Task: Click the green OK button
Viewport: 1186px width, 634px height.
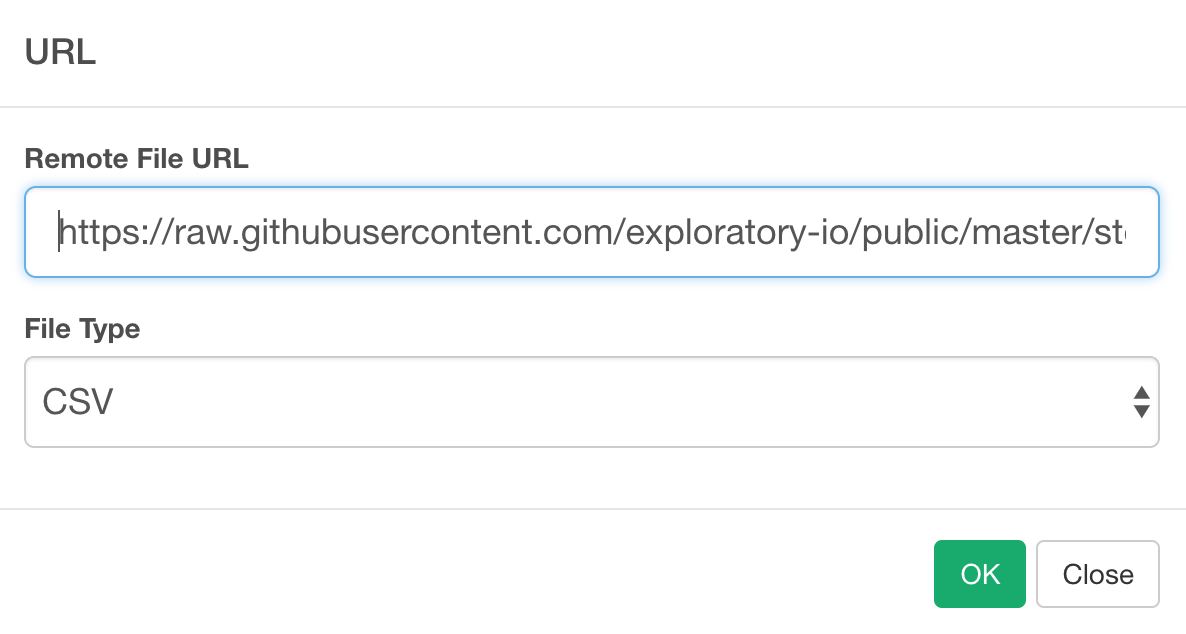Action: 980,573
